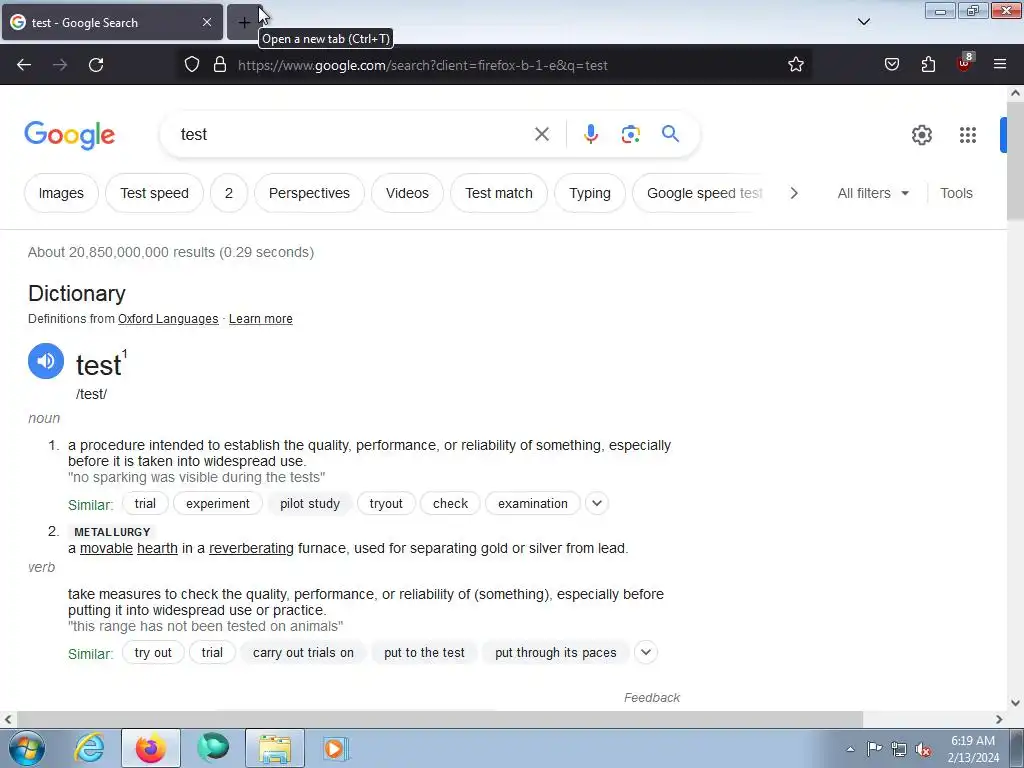Select synonym 'pilot study'
The height and width of the screenshot is (768, 1024).
pyautogui.click(x=310, y=504)
